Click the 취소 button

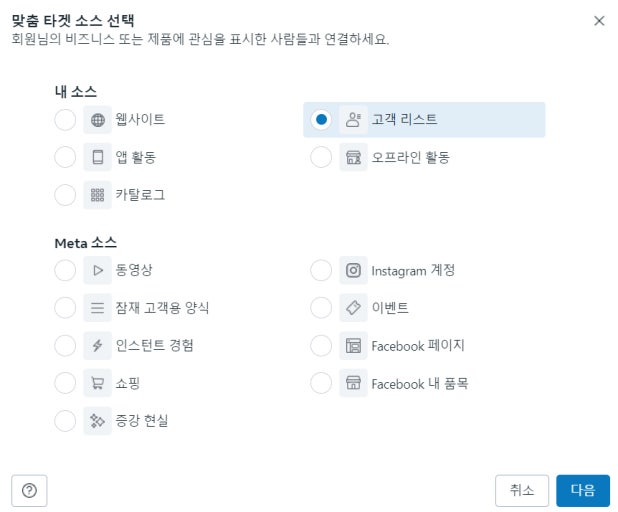[522, 491]
